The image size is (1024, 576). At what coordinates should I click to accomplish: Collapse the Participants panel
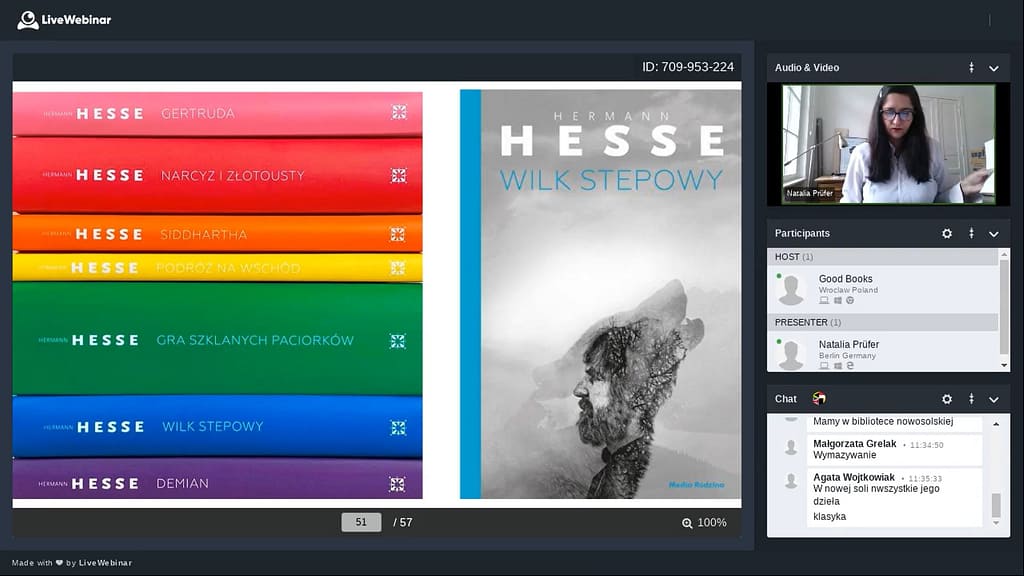(x=993, y=234)
